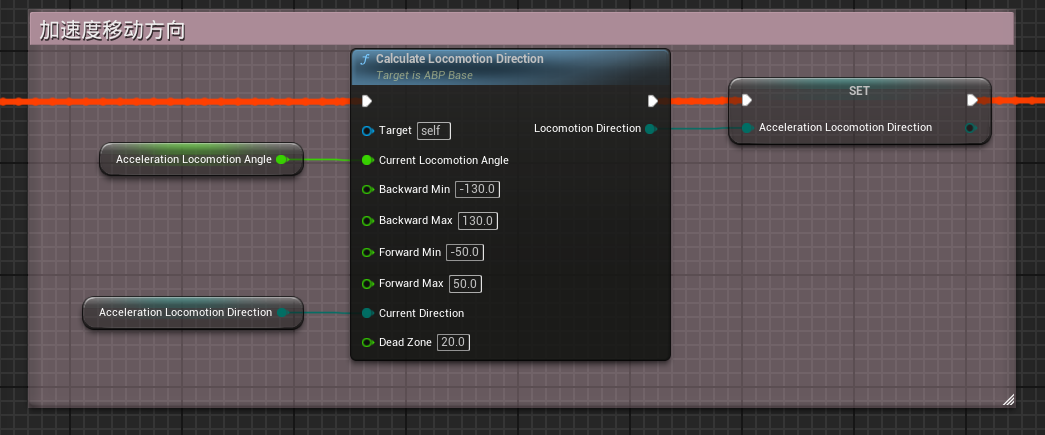The image size is (1045, 435).
Task: Click the Forward Min pin
Action: [x=367, y=252]
